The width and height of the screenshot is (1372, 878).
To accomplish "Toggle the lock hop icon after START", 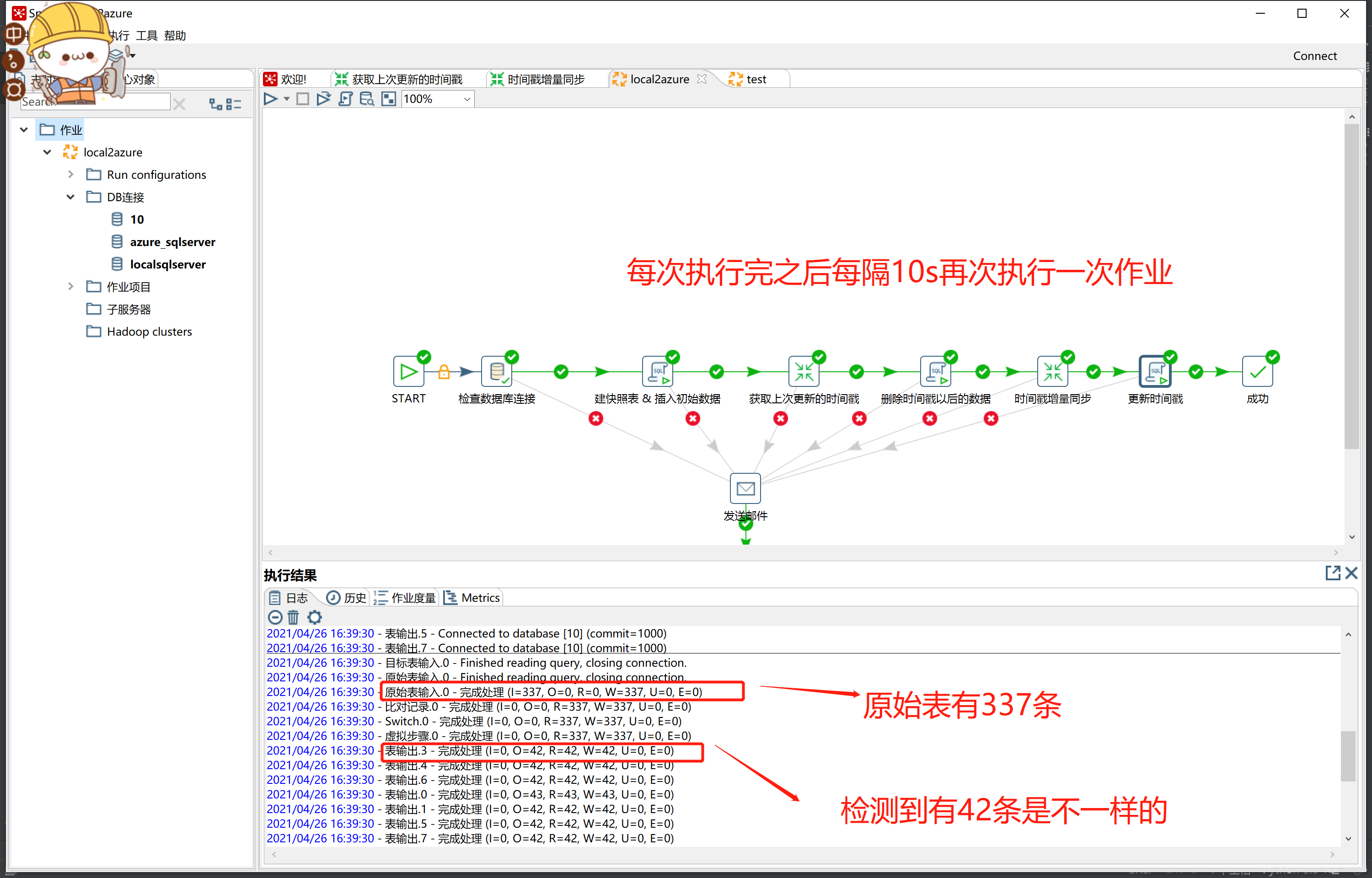I will 444,372.
